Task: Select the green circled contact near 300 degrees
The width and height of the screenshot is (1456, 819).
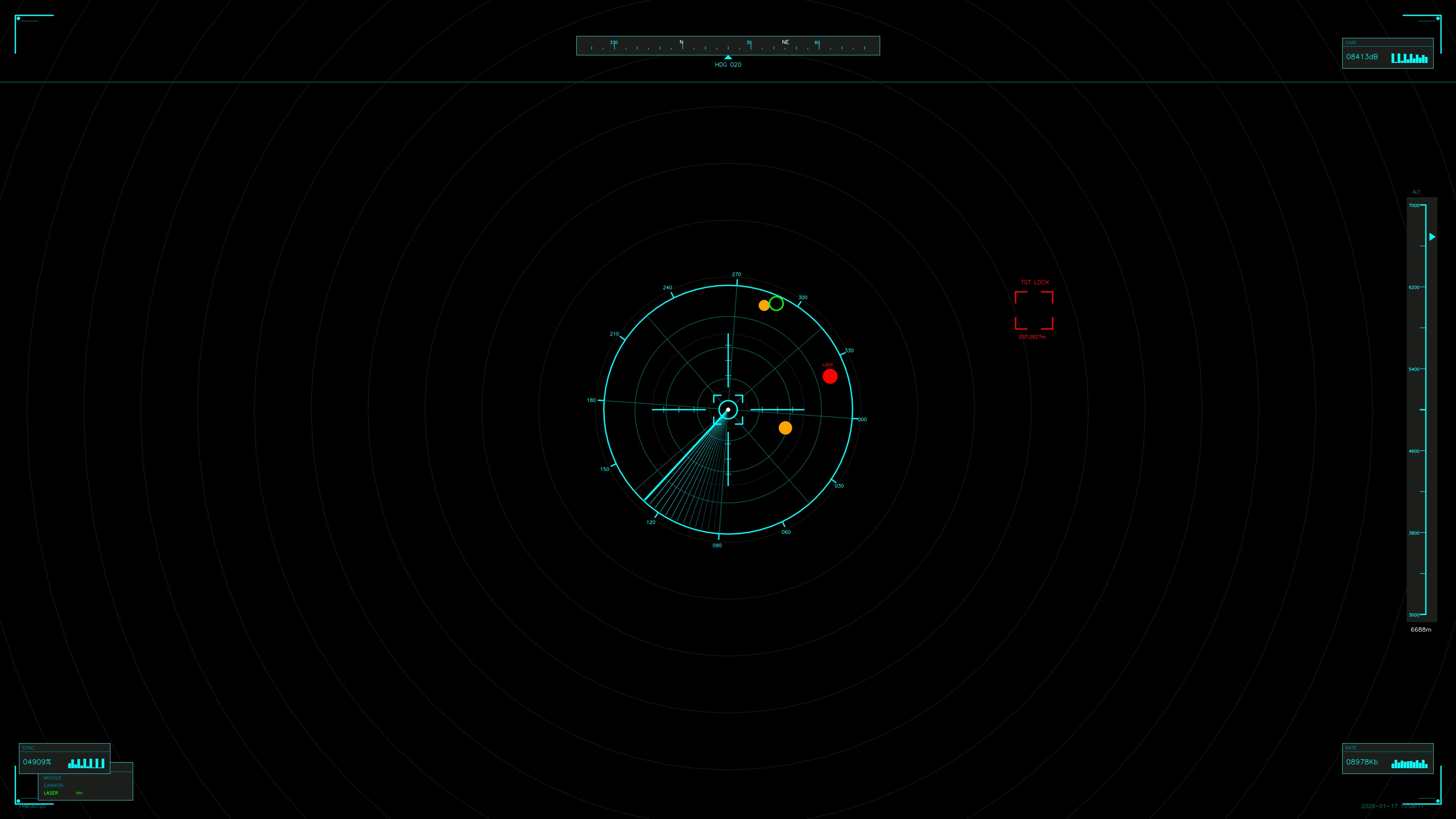Action: [777, 304]
